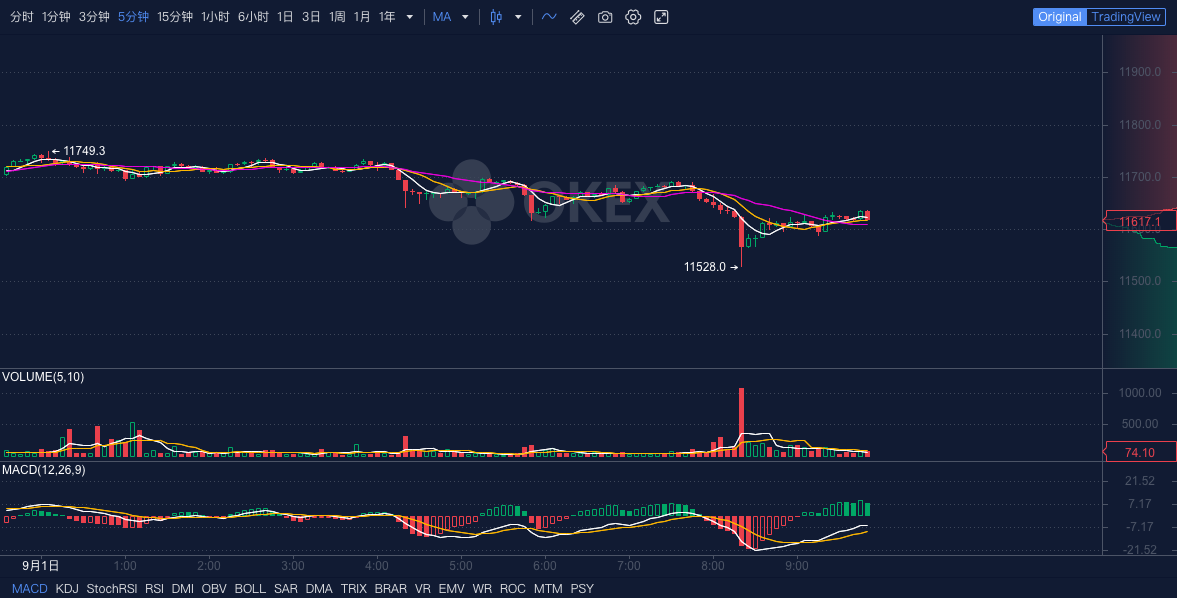Open chart settings gear icon
The width and height of the screenshot is (1177, 598).
click(633, 17)
